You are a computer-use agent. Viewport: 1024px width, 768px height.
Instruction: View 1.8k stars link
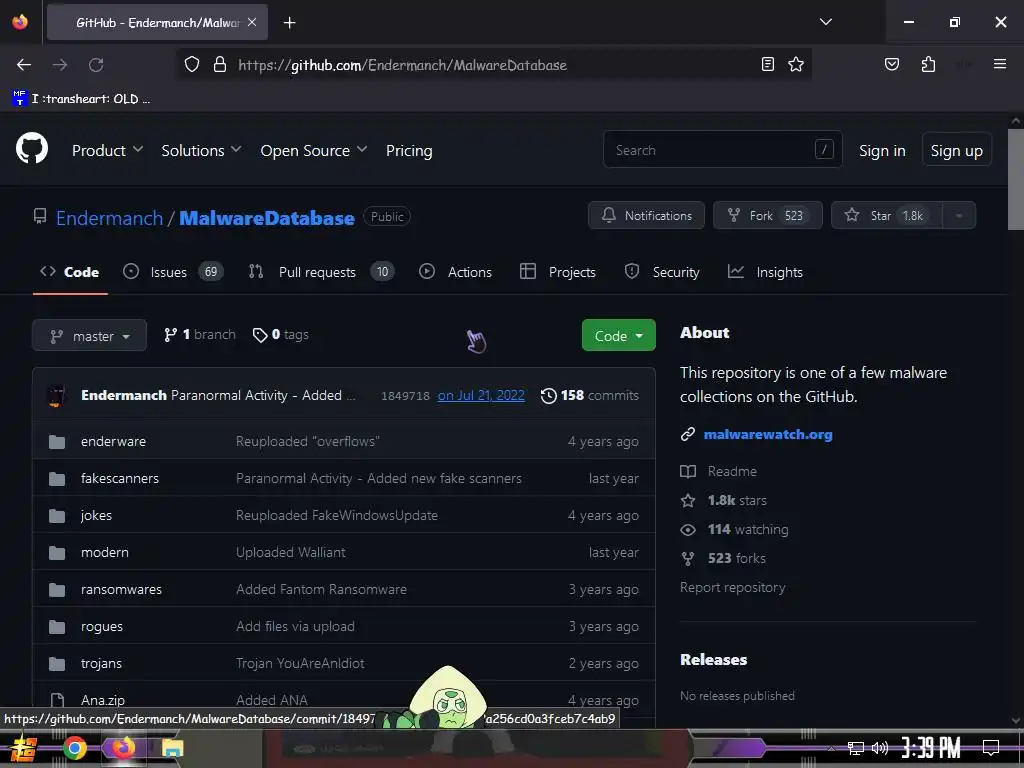click(737, 500)
